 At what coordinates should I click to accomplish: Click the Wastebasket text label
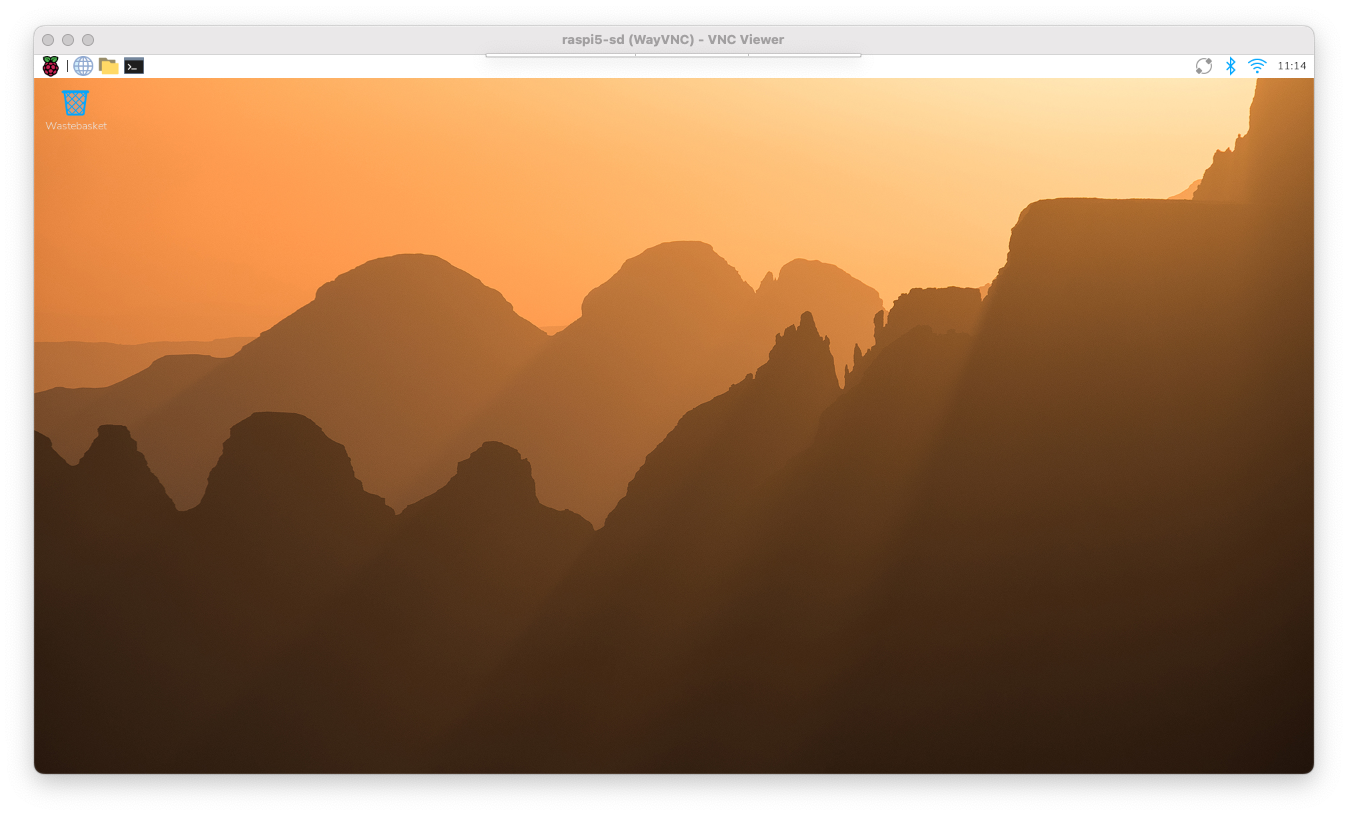[x=76, y=126]
